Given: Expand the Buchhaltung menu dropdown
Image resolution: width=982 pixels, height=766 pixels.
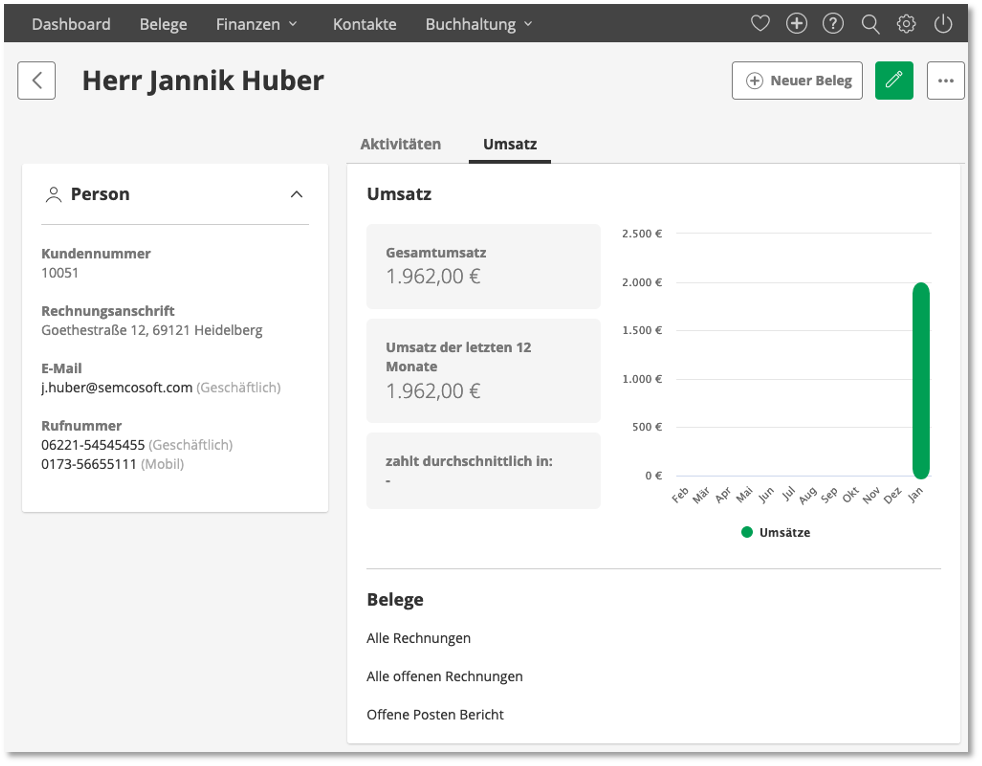Looking at the screenshot, I should (478, 24).
